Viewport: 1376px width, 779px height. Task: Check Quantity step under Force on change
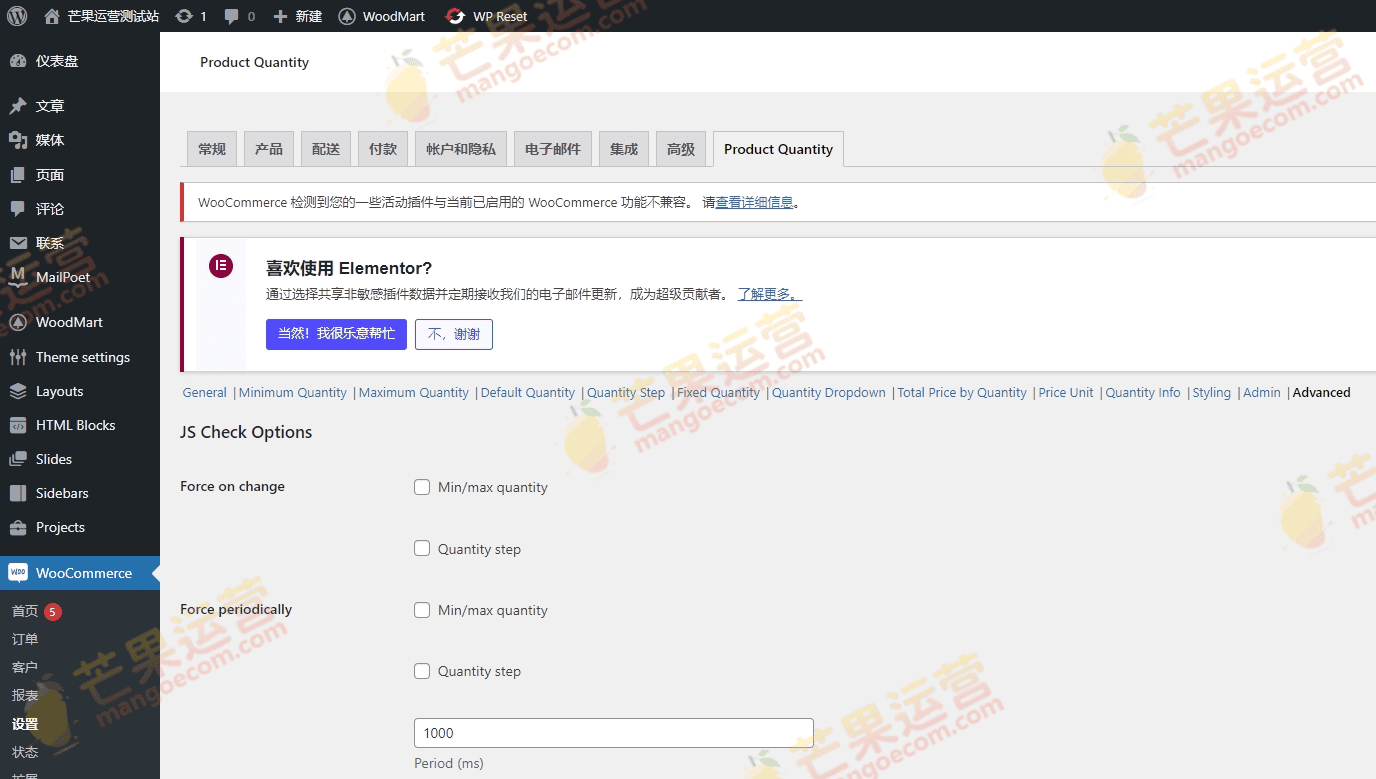click(422, 548)
